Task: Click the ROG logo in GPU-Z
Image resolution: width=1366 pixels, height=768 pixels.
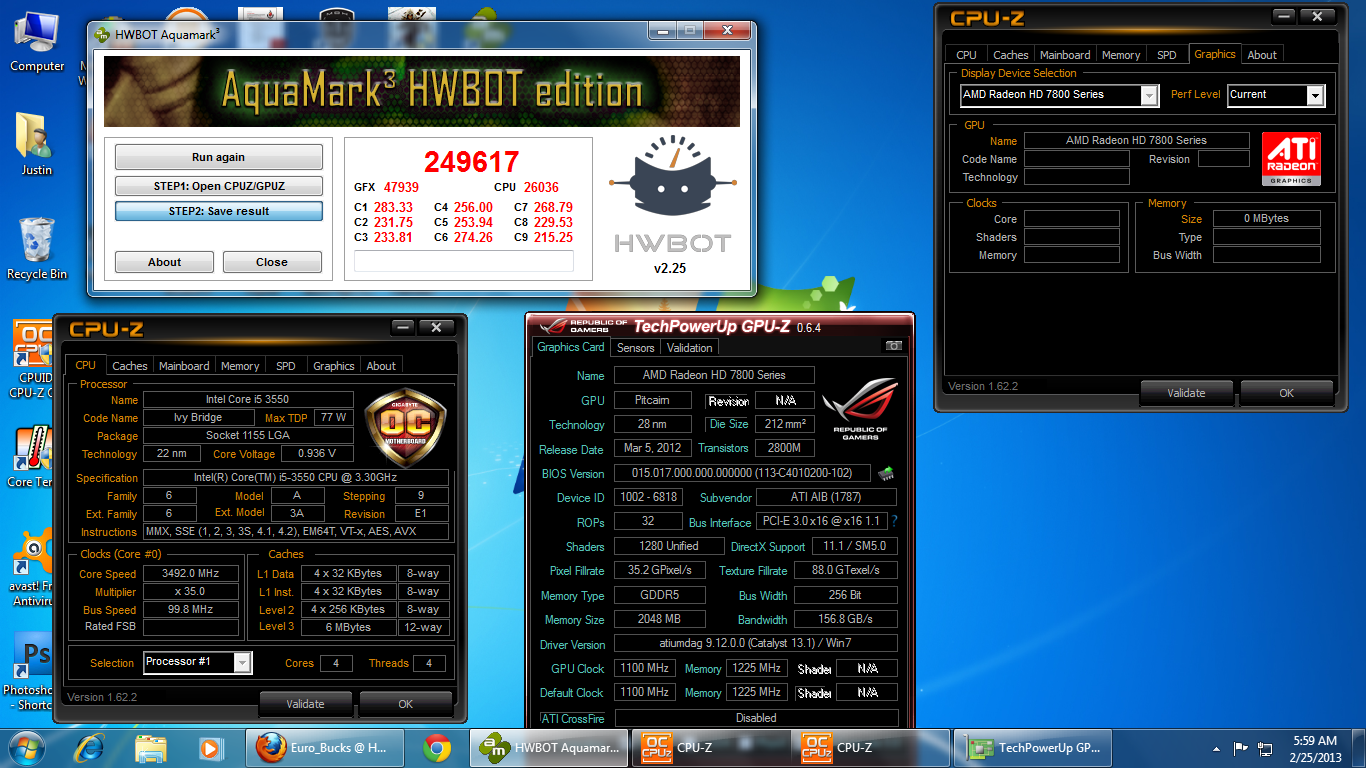Action: (859, 411)
